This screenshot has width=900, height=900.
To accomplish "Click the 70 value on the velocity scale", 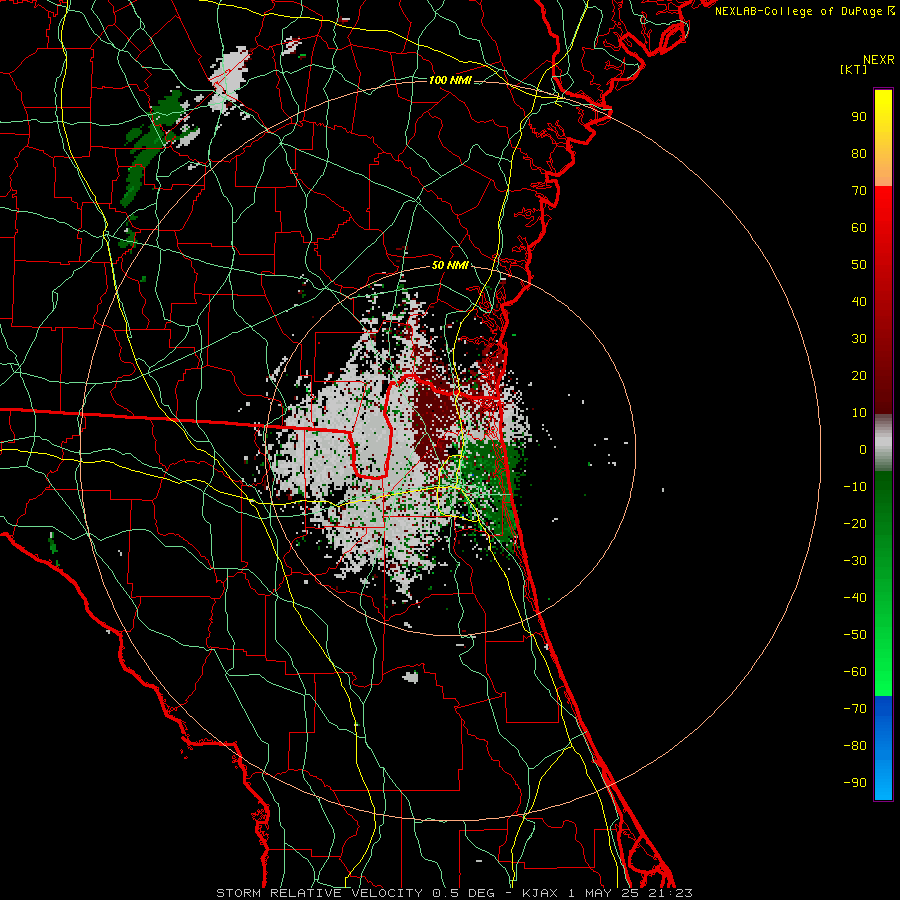I will pos(859,191).
